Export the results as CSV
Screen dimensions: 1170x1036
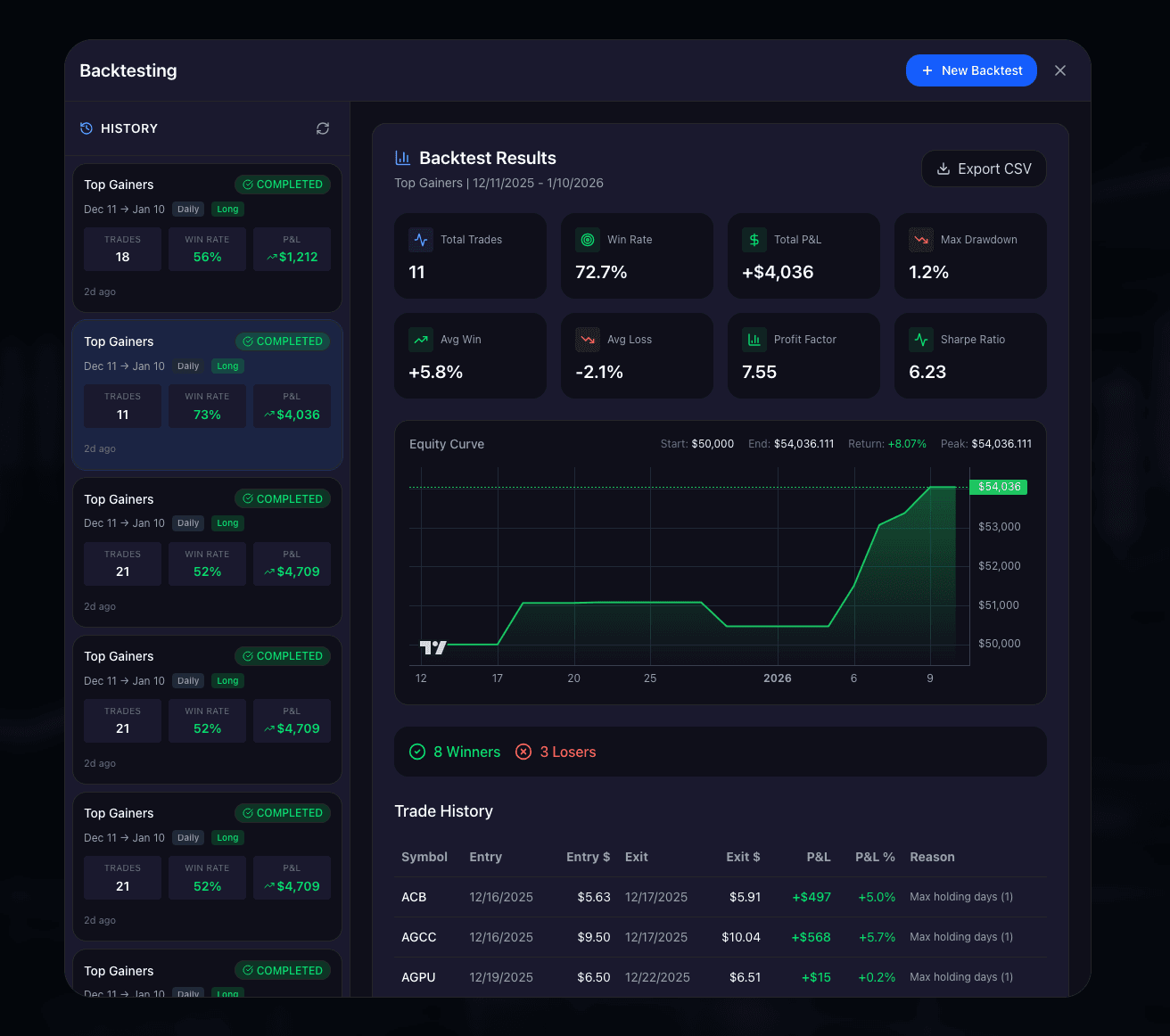point(984,169)
